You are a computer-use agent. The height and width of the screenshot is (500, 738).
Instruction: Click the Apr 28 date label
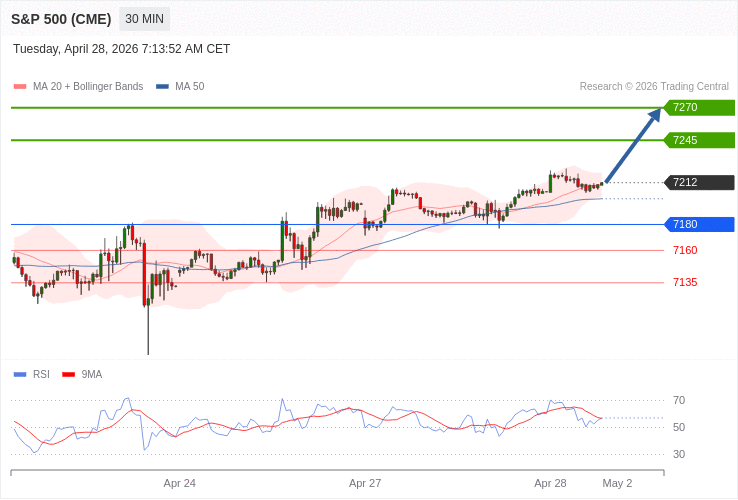550,483
